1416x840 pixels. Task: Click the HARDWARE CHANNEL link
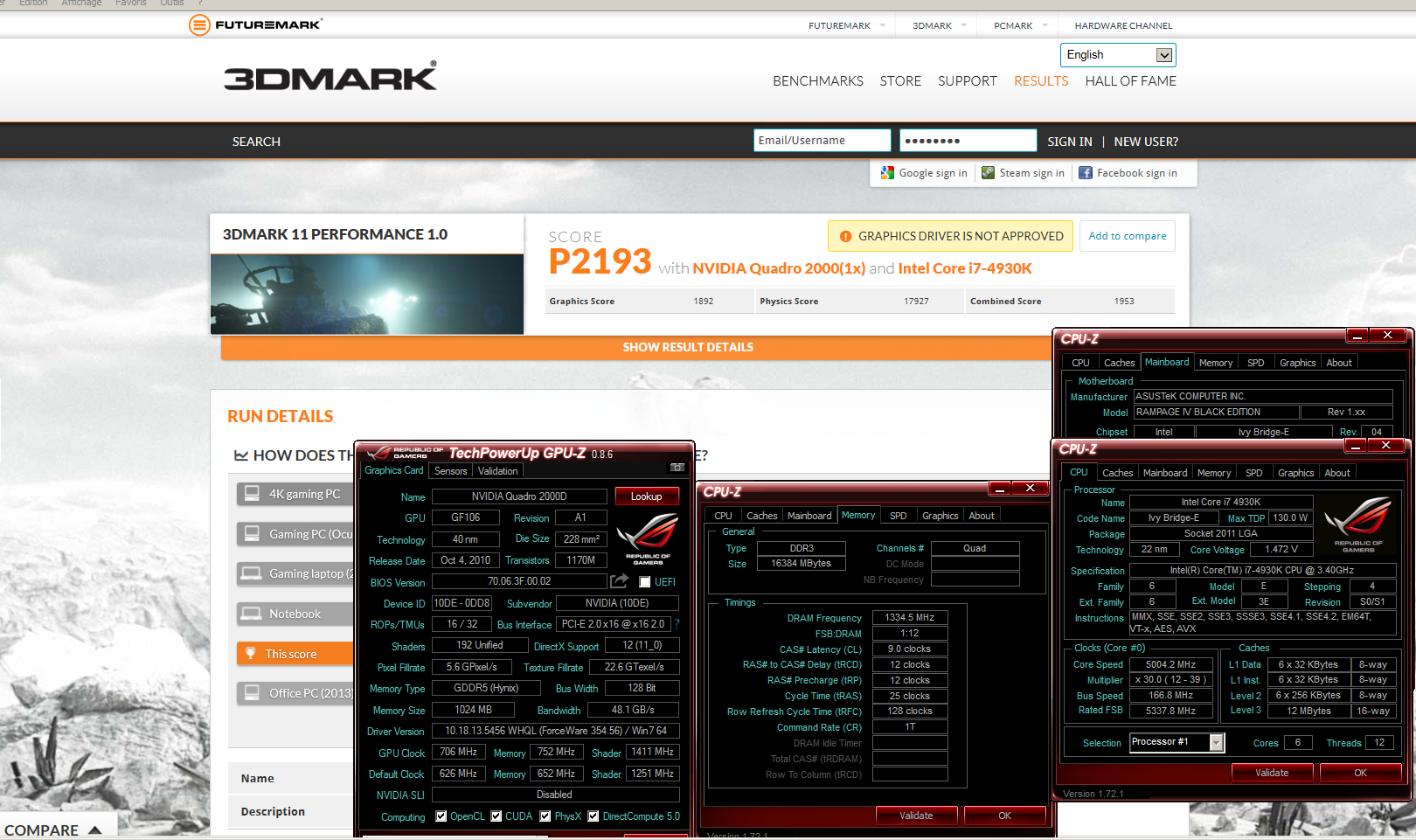coord(1123,25)
